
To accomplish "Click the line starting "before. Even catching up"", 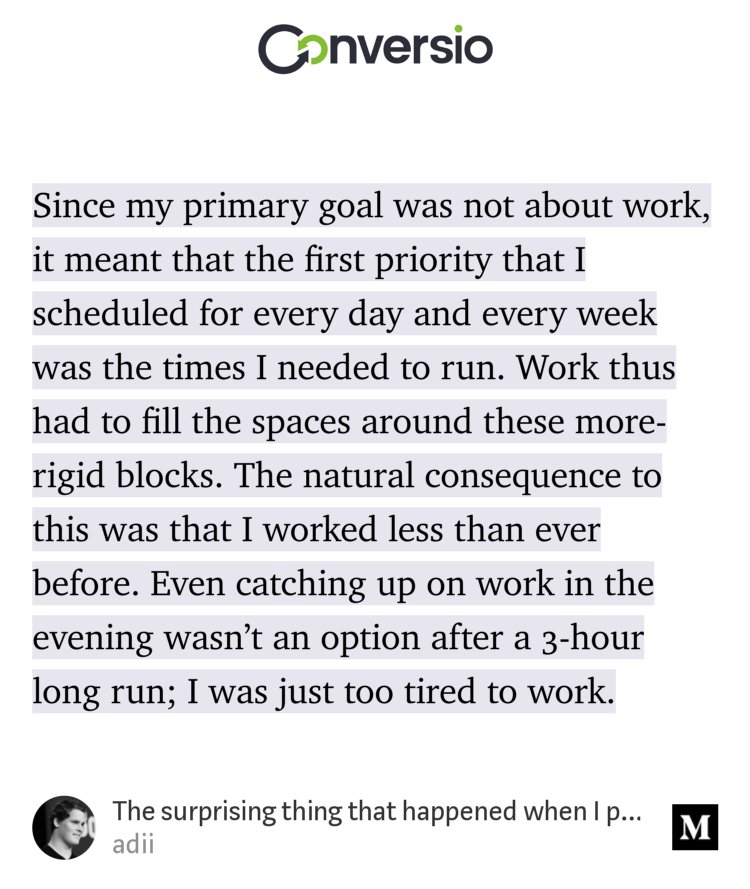I will (x=343, y=583).
